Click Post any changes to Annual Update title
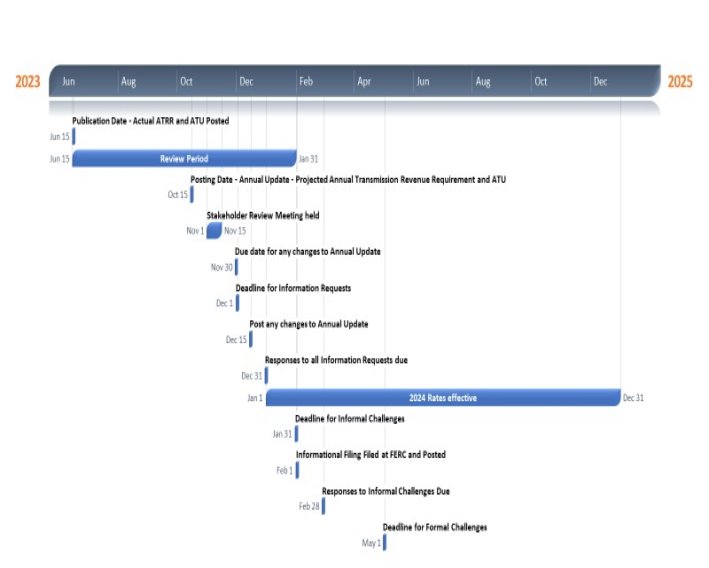Screen dimensions: 709x568 [309, 324]
